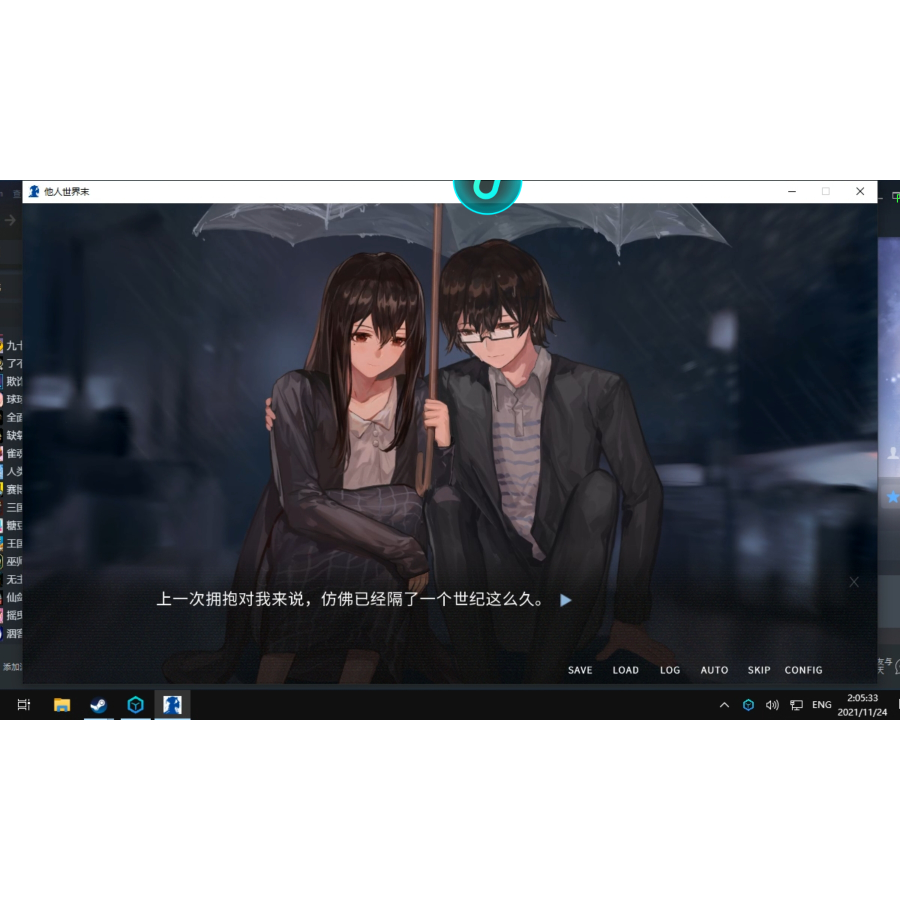Hide the dialogue box with the X icon
The image size is (900, 900).
pyautogui.click(x=854, y=582)
